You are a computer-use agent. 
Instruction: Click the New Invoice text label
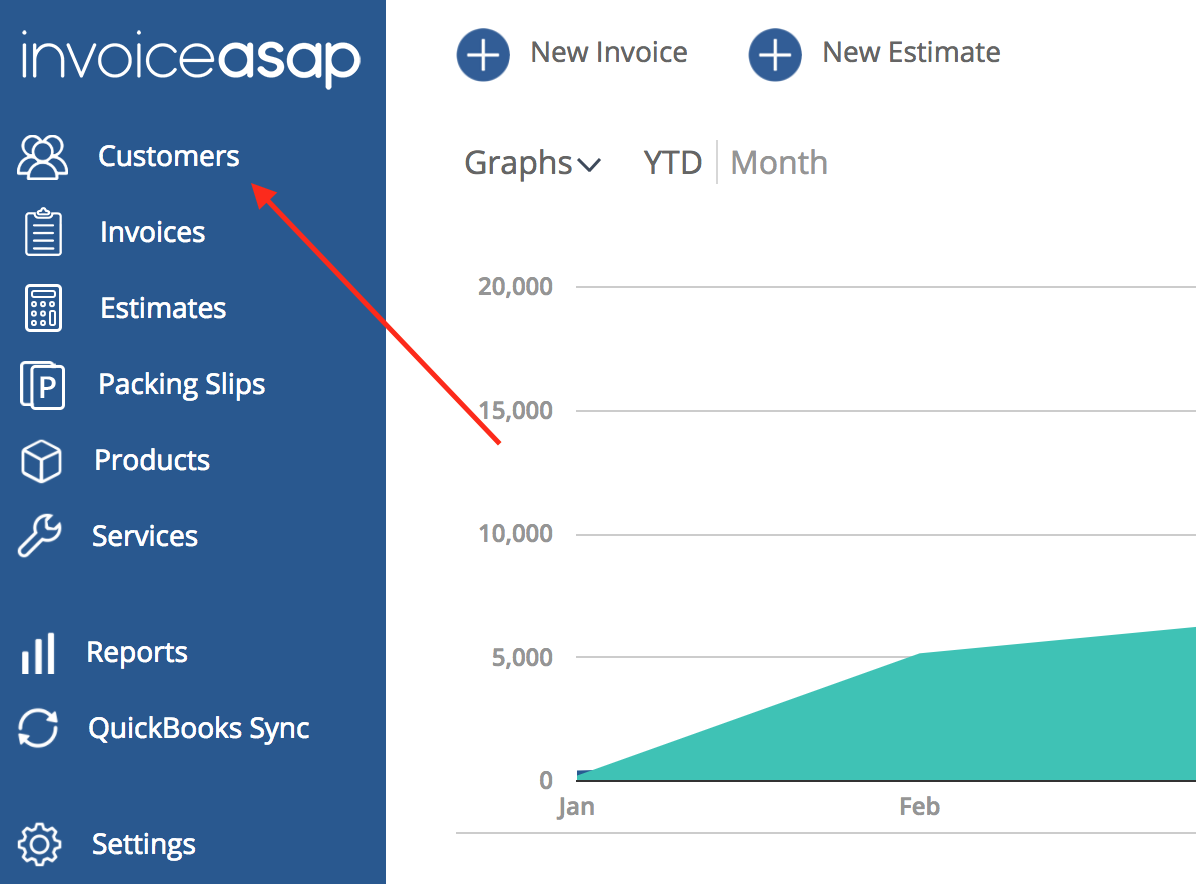click(x=608, y=53)
